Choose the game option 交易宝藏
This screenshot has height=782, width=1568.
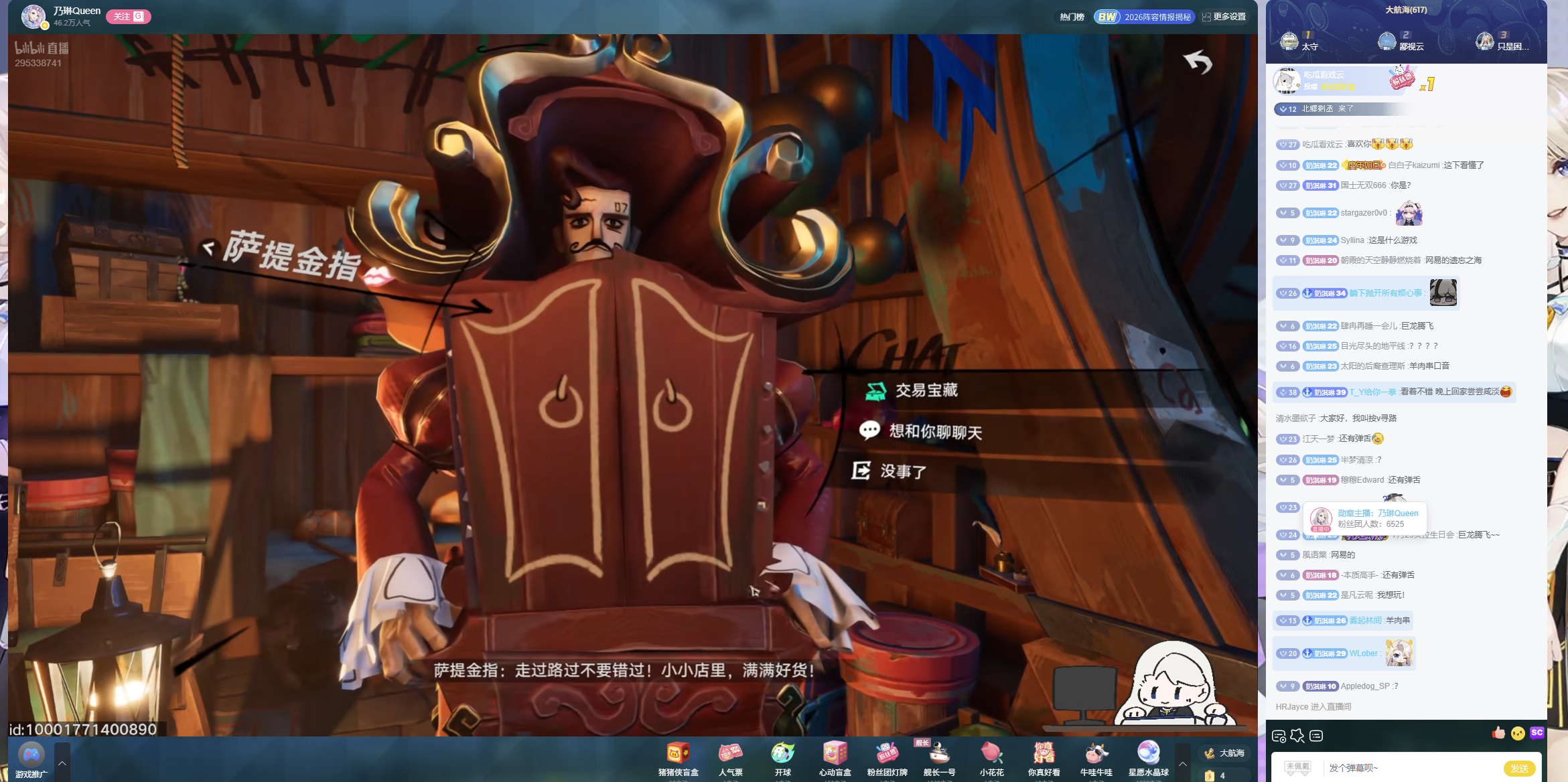tap(912, 390)
